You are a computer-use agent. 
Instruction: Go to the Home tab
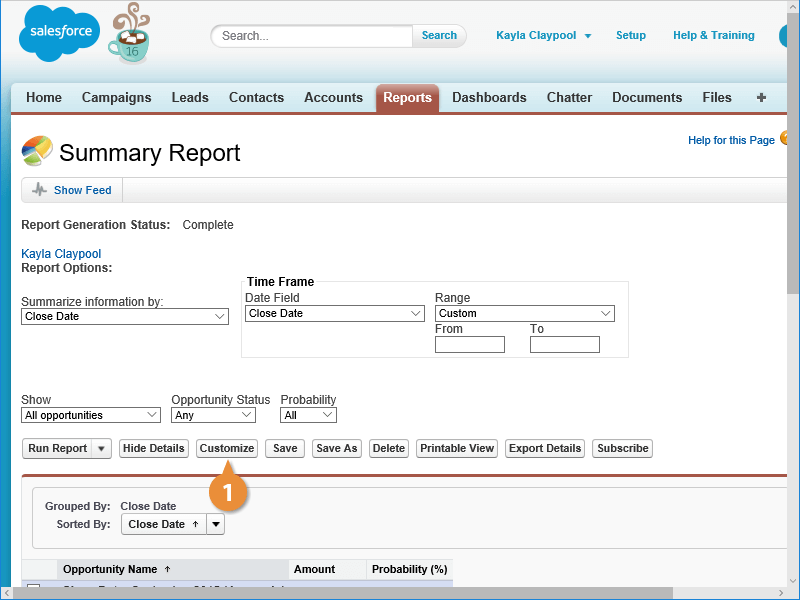click(x=44, y=97)
